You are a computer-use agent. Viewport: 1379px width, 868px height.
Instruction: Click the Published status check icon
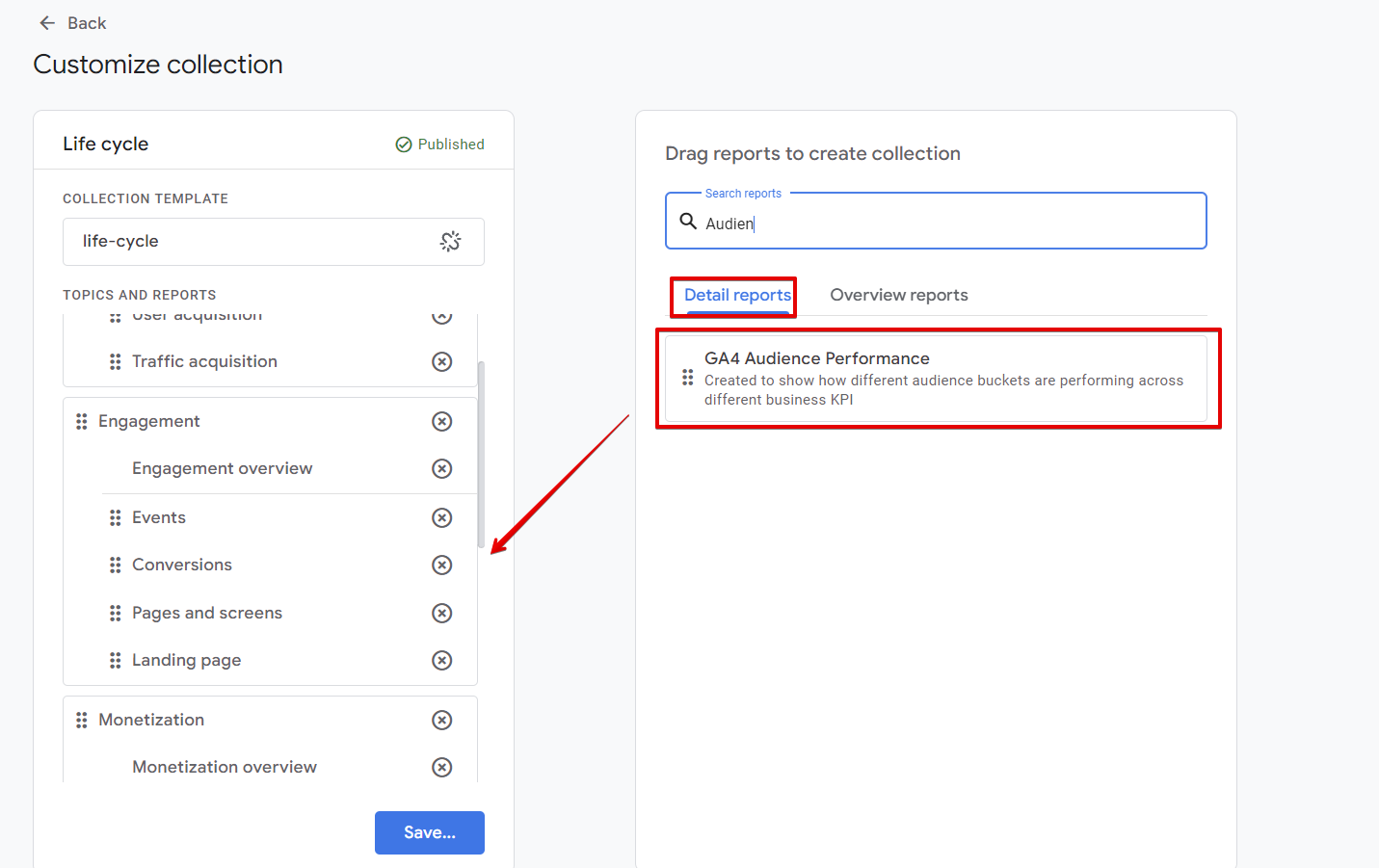pyautogui.click(x=402, y=144)
